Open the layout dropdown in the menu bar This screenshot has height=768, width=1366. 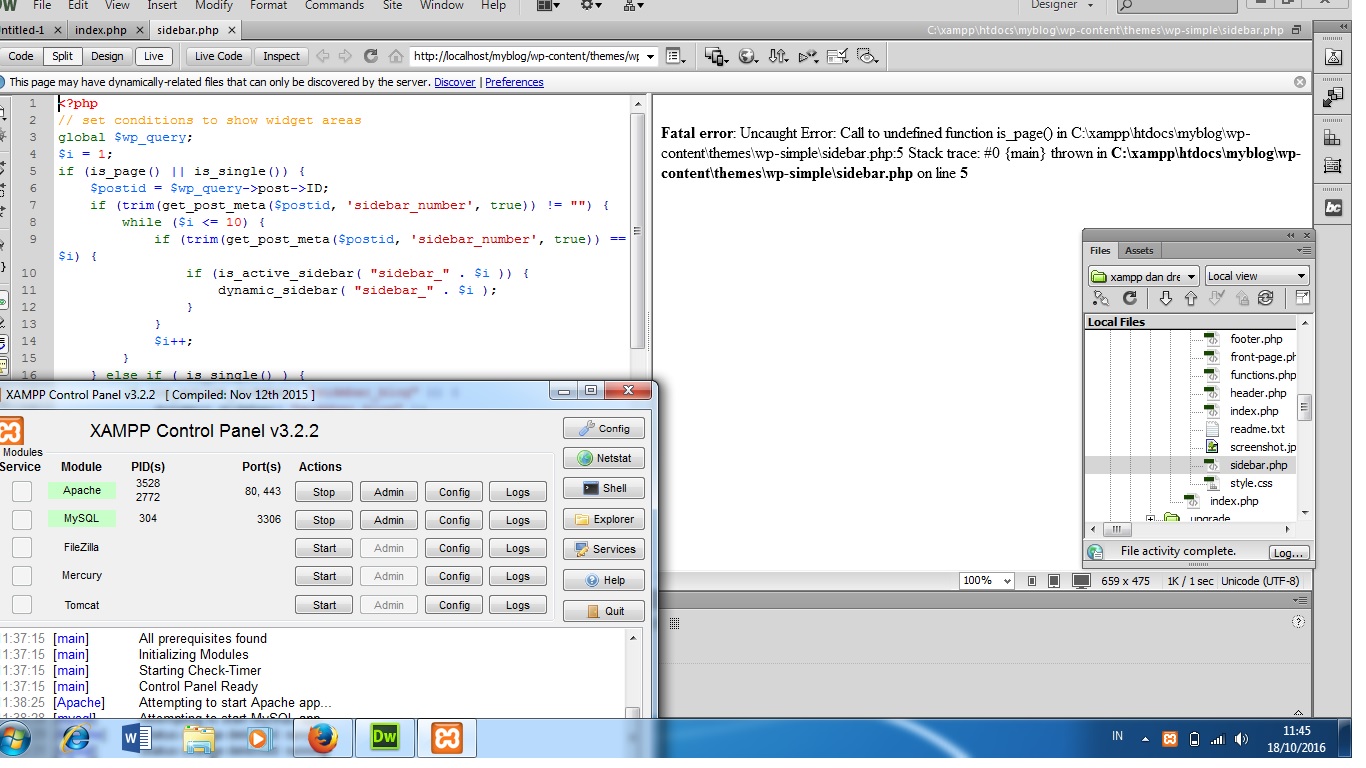[548, 5]
